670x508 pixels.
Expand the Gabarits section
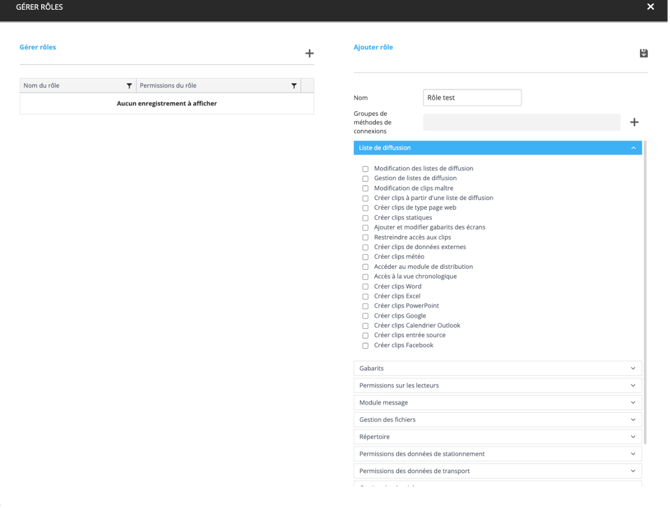(x=498, y=368)
